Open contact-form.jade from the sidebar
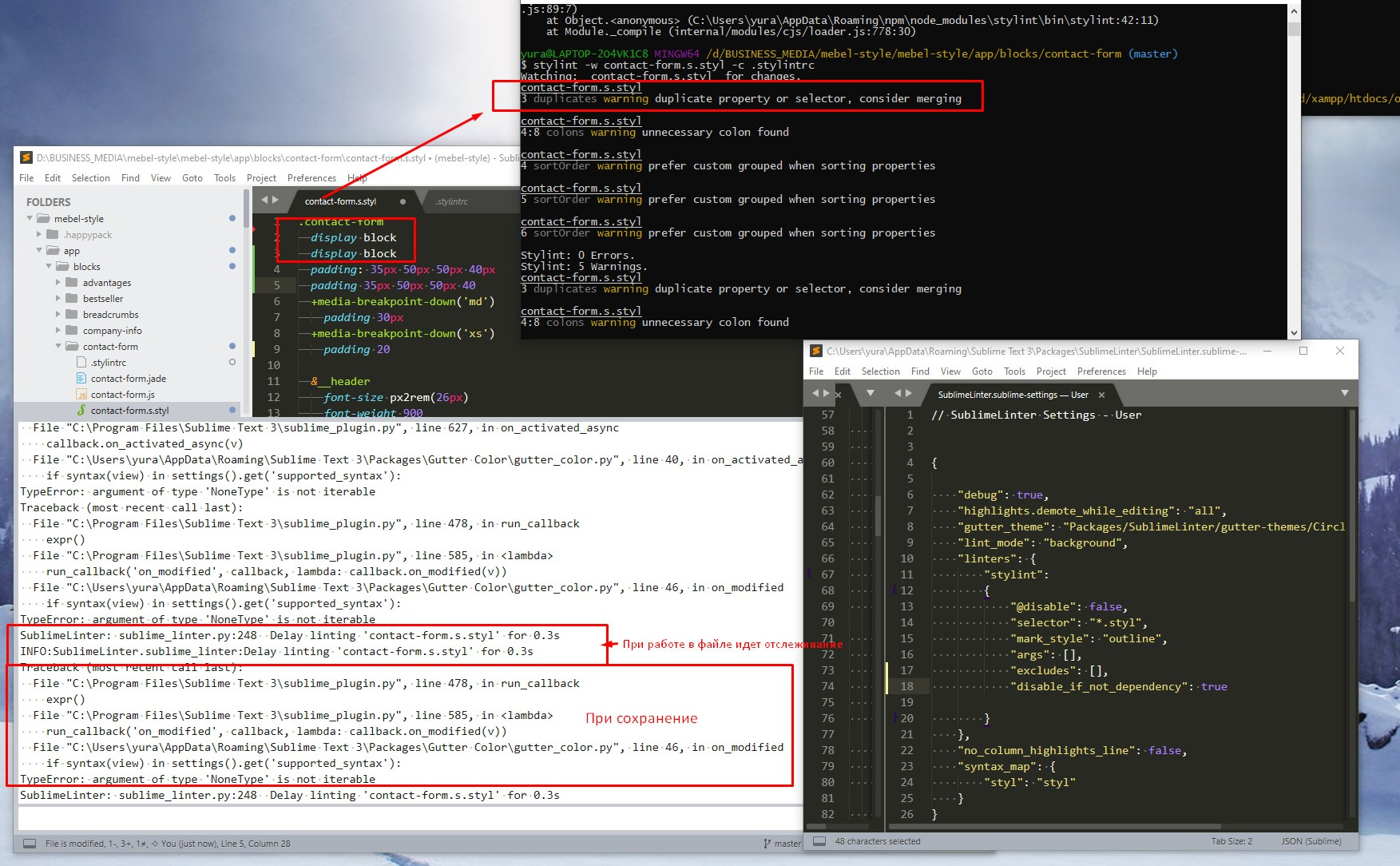This screenshot has height=866, width=1400. [128, 378]
